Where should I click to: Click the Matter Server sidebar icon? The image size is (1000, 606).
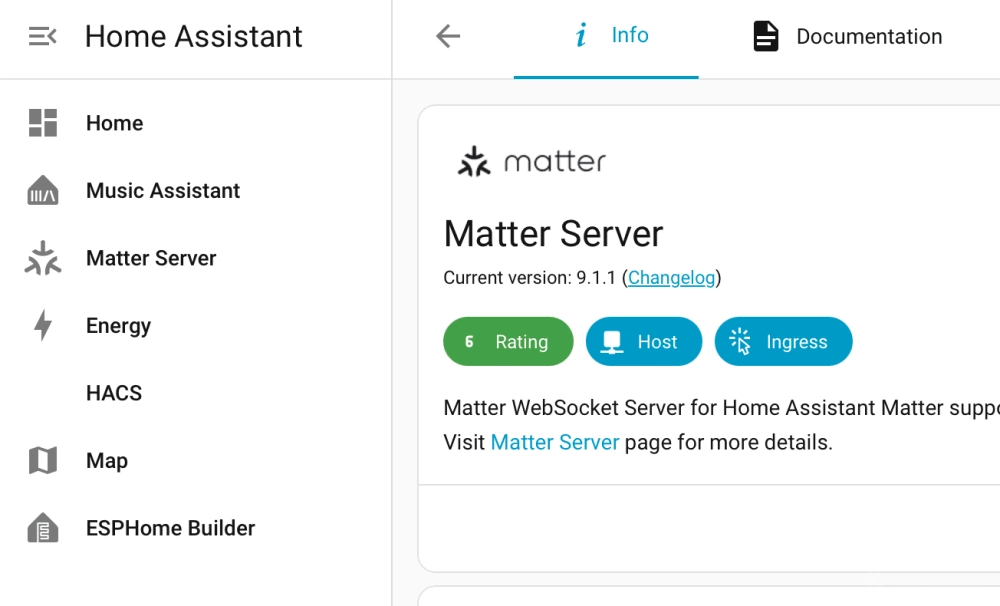coord(43,258)
